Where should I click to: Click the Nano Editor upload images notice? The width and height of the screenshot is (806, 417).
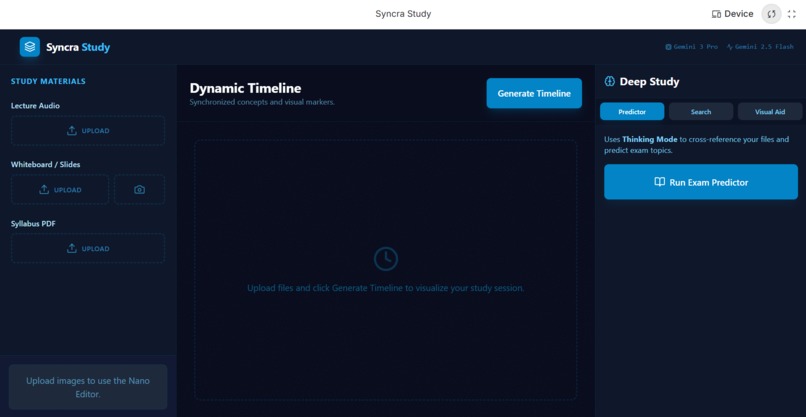click(88, 387)
